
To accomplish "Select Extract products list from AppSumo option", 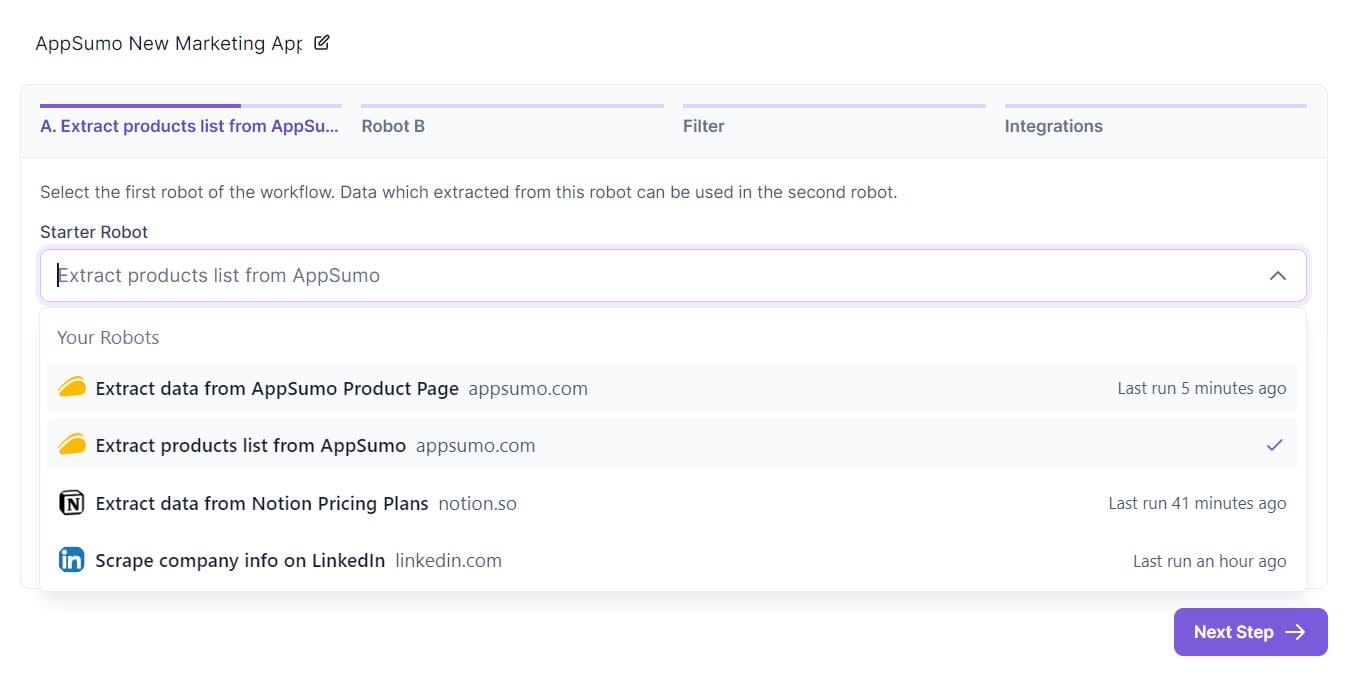I will (251, 445).
